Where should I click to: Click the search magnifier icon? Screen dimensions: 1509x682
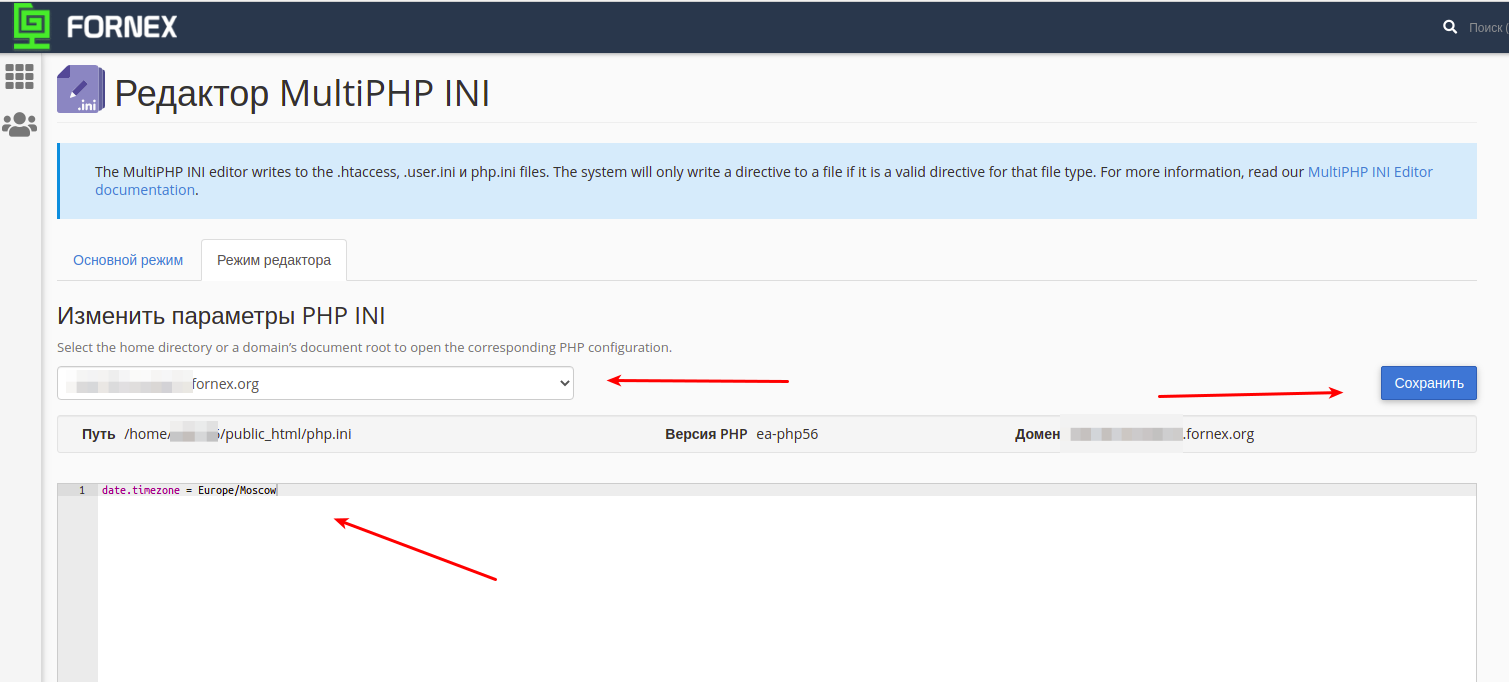pyautogui.click(x=1450, y=27)
